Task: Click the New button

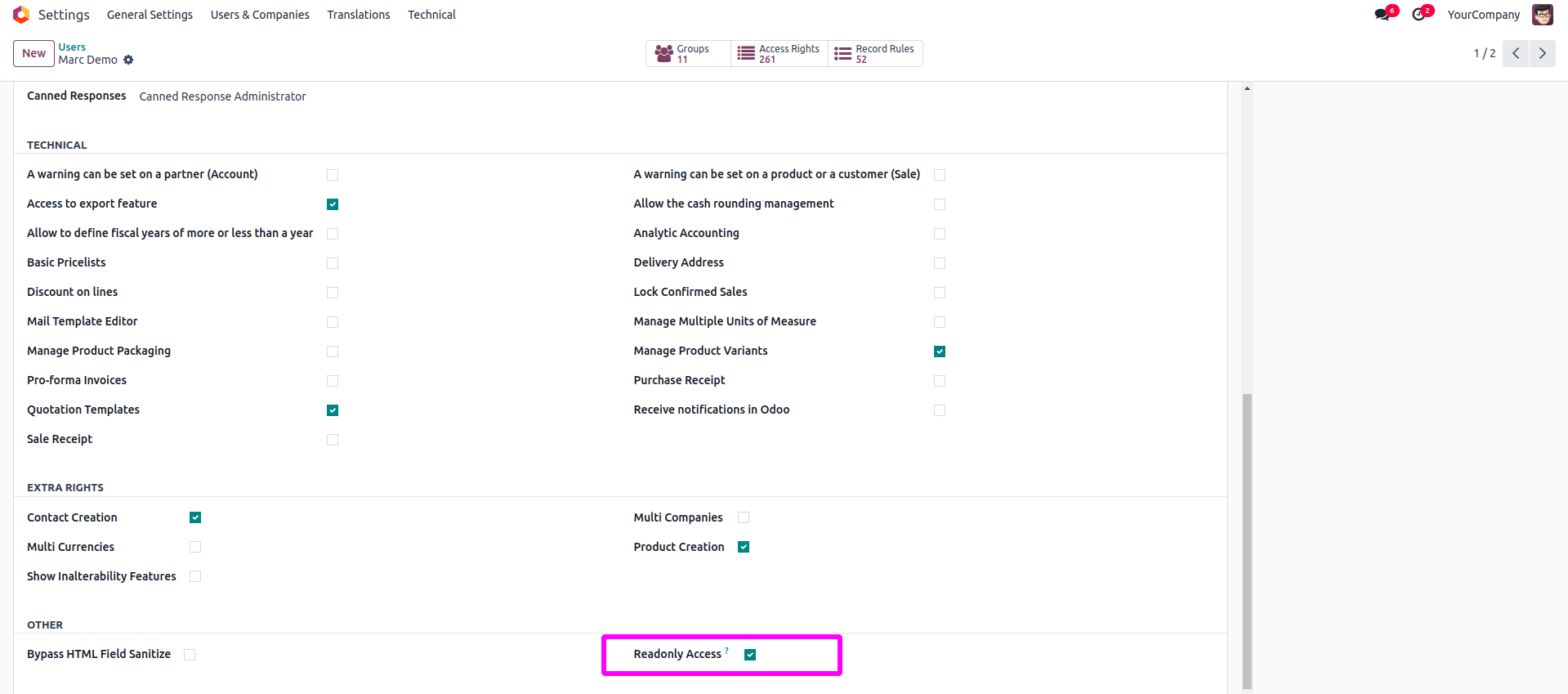Action: coord(34,53)
